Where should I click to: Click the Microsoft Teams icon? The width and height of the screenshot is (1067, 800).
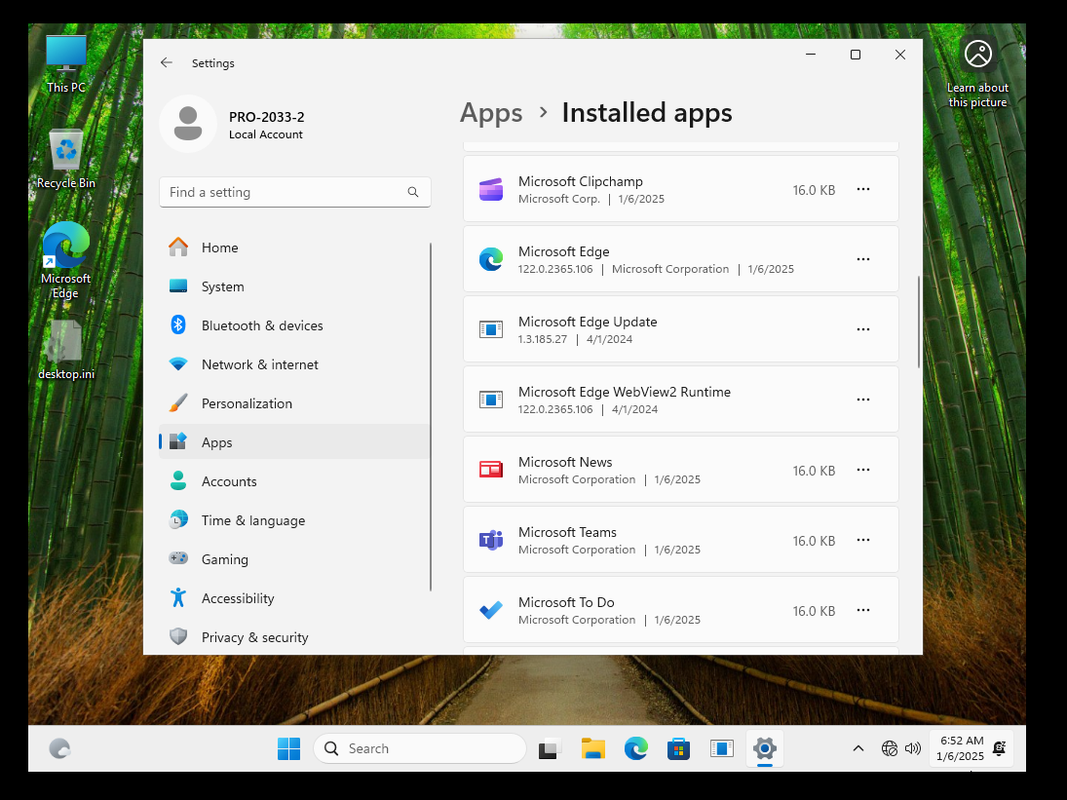(491, 539)
